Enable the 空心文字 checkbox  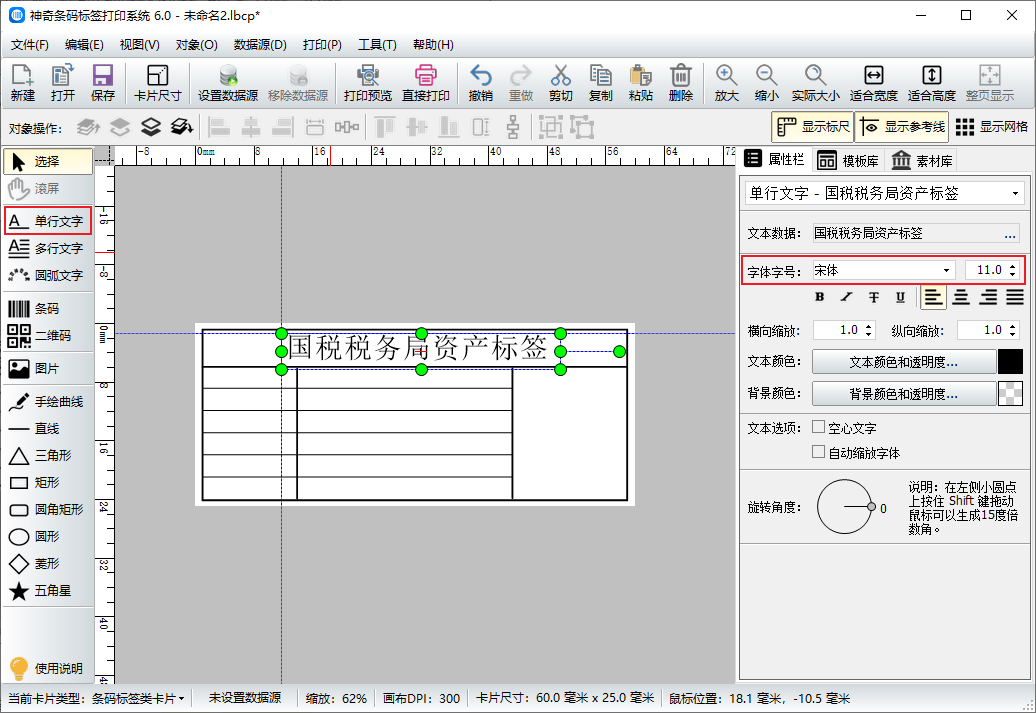pyautogui.click(x=819, y=427)
